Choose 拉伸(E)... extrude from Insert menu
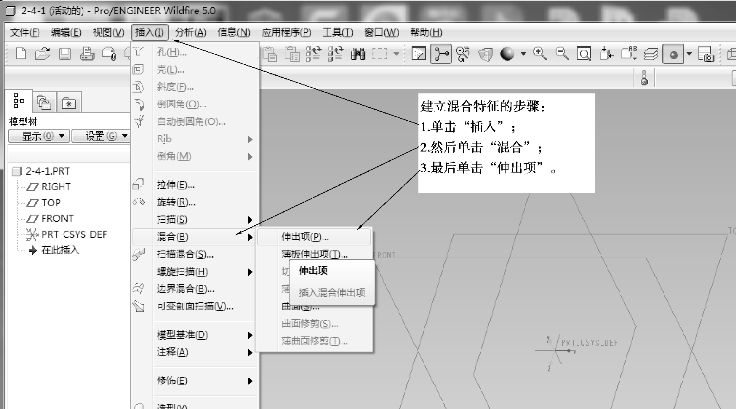This screenshot has width=736, height=409. point(195,185)
